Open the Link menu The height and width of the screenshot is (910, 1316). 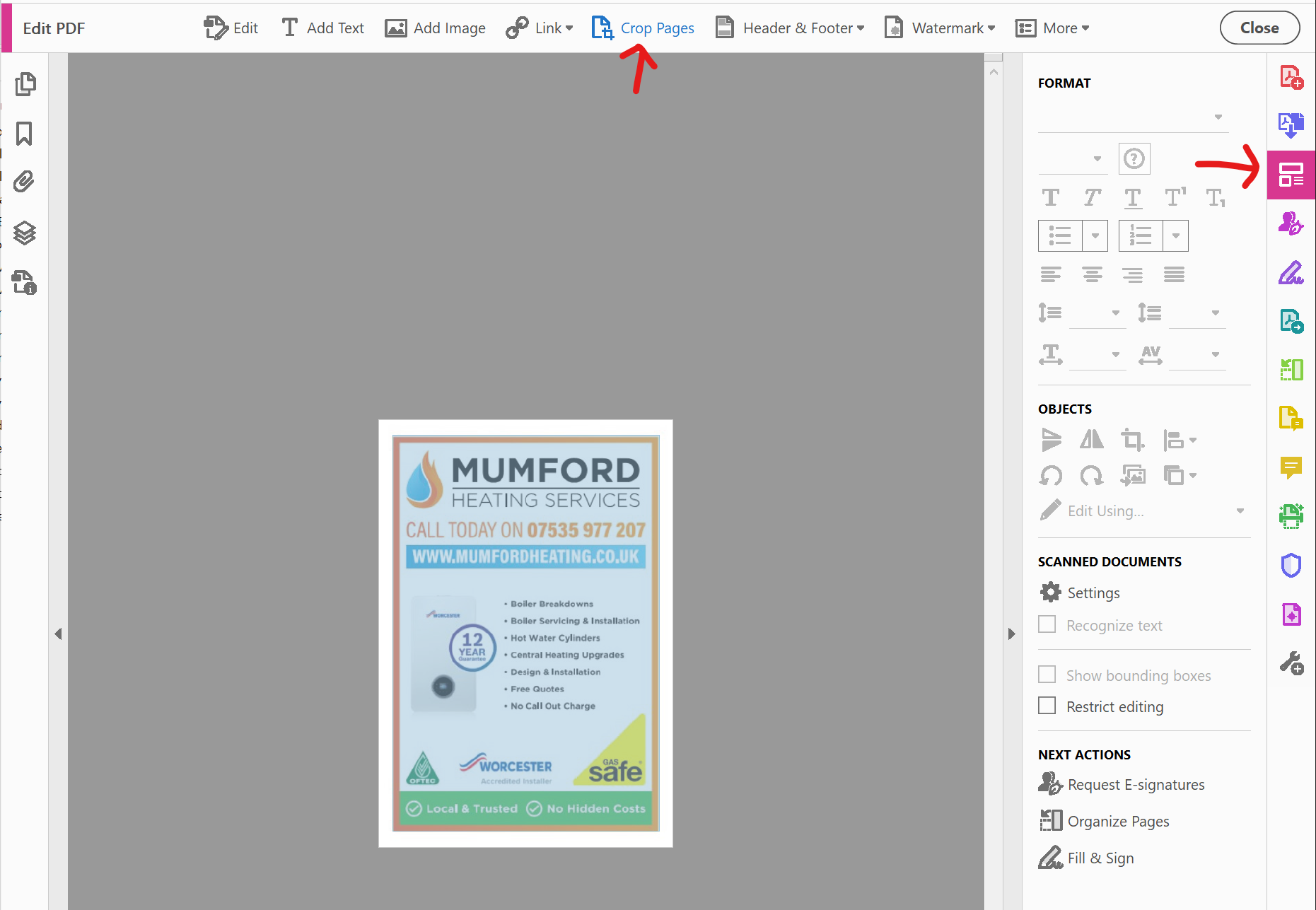point(540,28)
